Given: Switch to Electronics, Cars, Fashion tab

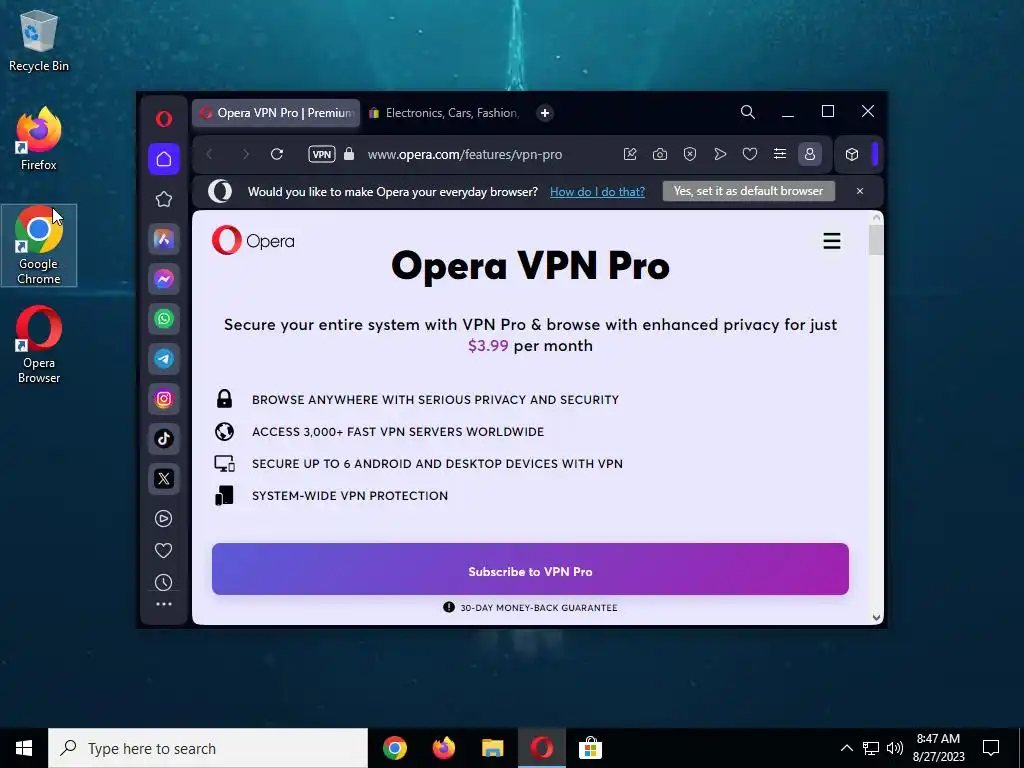Looking at the screenshot, I should pyautogui.click(x=444, y=113).
